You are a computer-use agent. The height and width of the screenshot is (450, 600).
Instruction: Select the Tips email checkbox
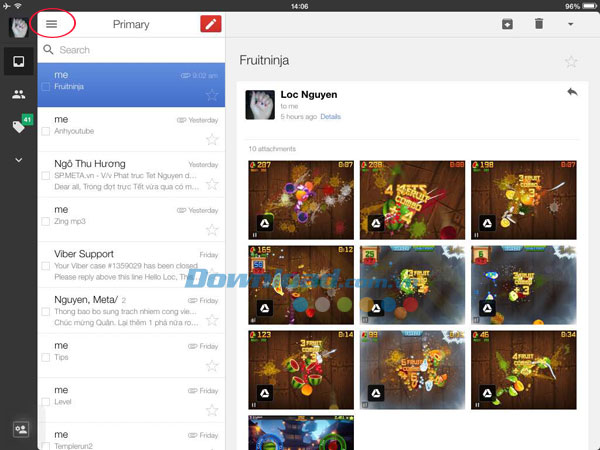[x=46, y=357]
